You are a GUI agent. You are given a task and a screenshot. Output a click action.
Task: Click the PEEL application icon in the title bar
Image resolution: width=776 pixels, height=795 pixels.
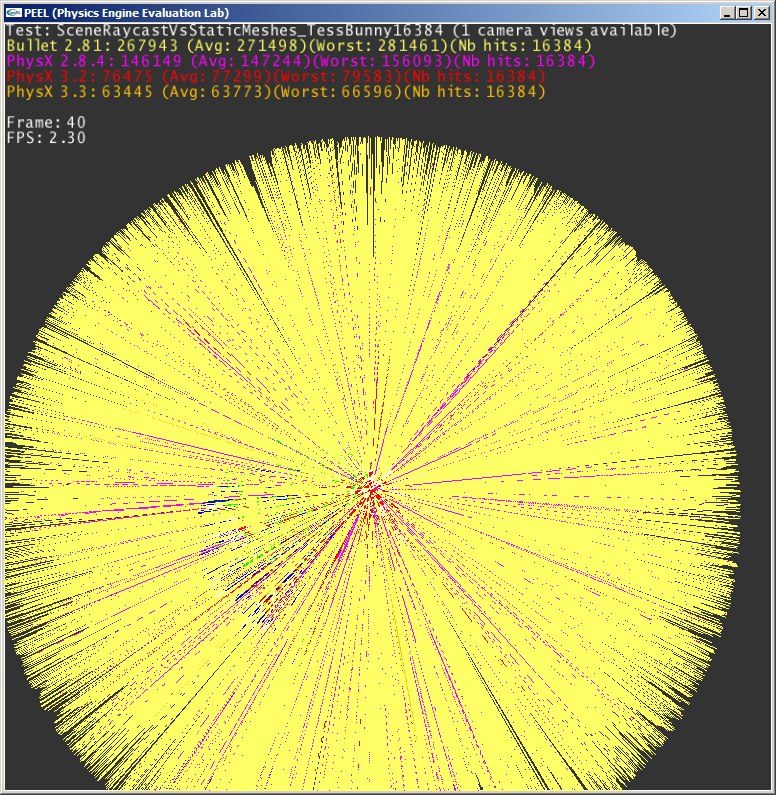[14, 13]
